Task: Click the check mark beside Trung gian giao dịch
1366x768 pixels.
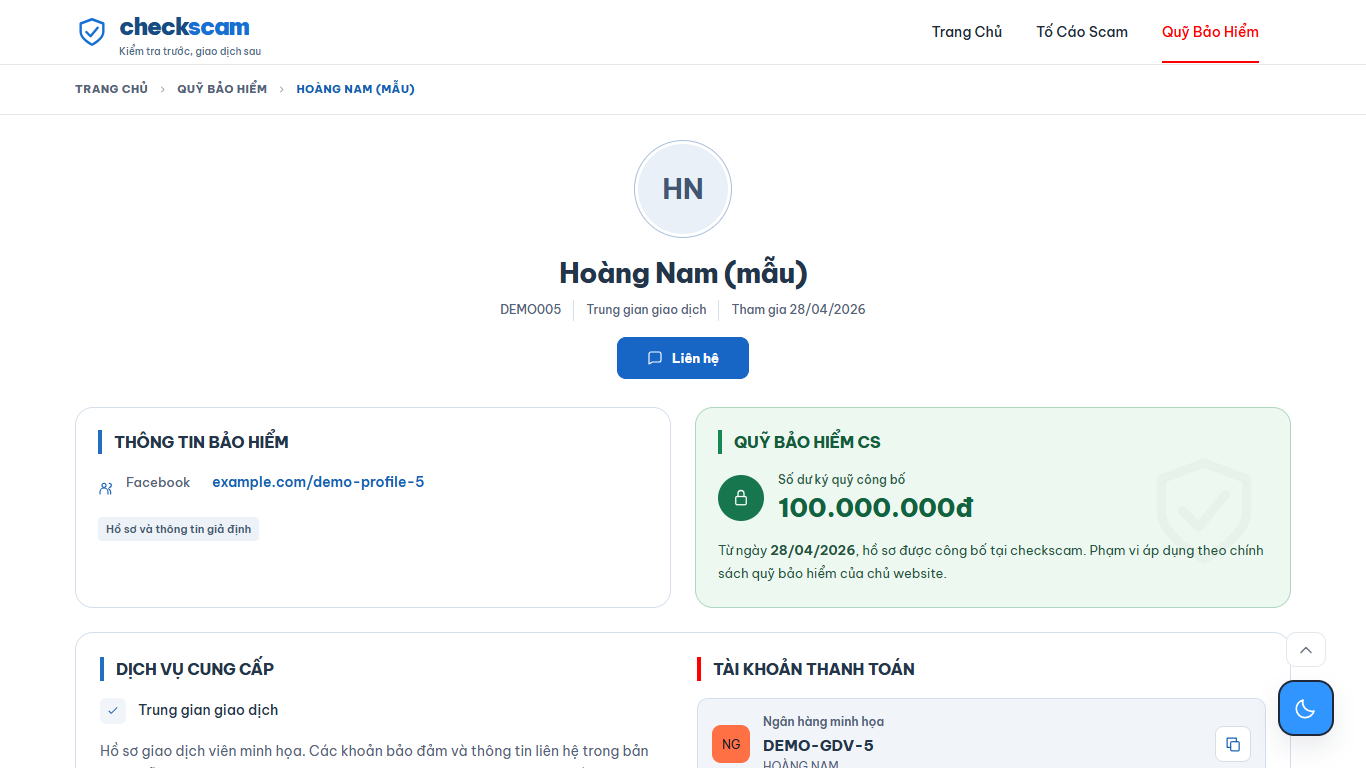Action: click(x=113, y=710)
